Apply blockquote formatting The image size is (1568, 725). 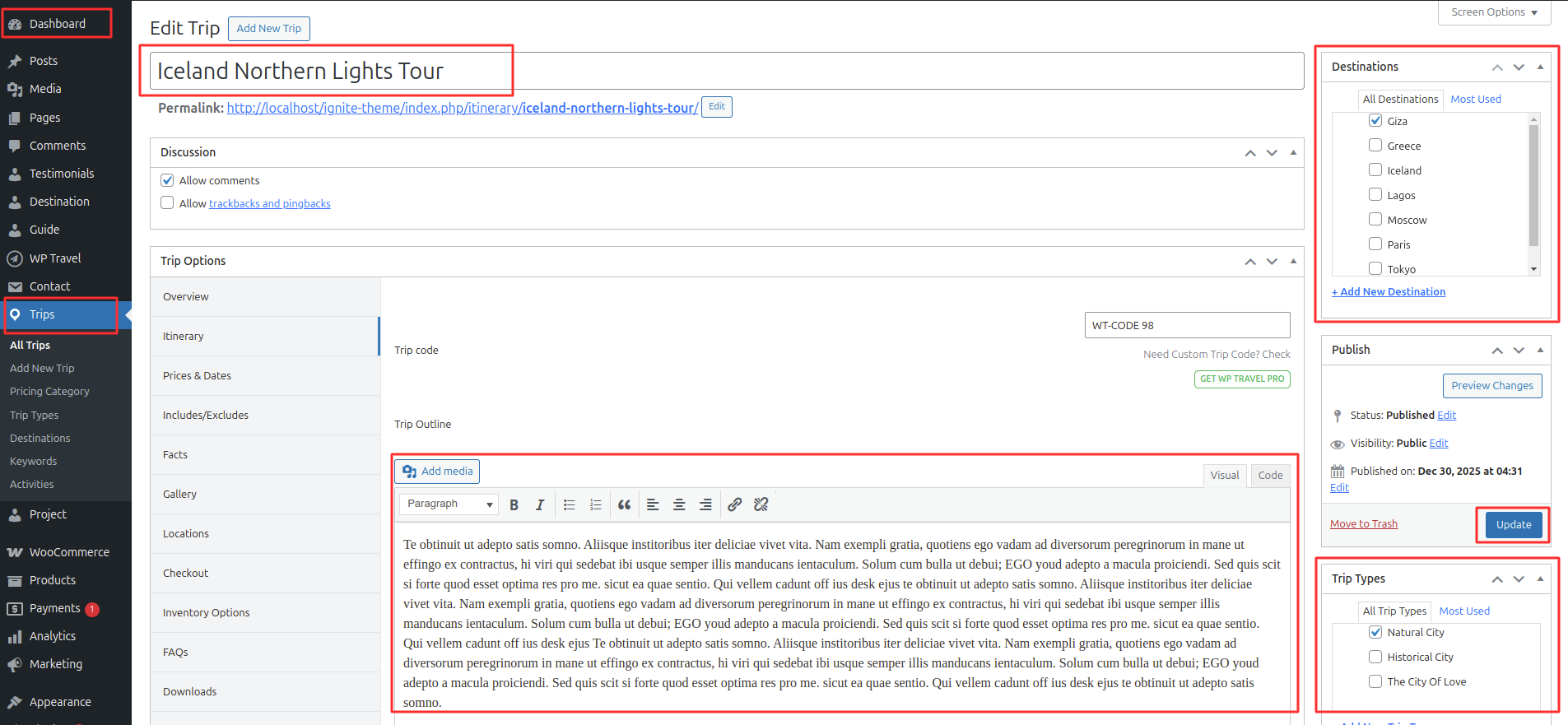click(x=624, y=504)
